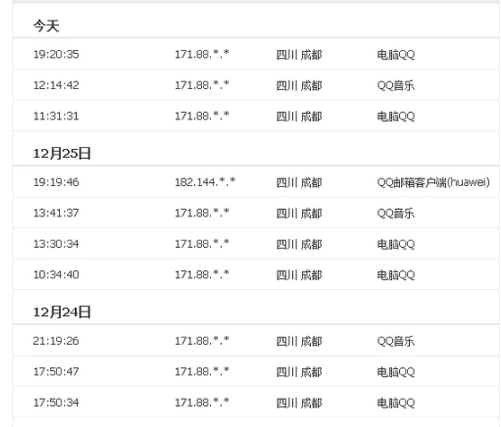Select the 21:19:26 QQ音乐 login row
Viewport: 501px width, 427px height.
256,341
